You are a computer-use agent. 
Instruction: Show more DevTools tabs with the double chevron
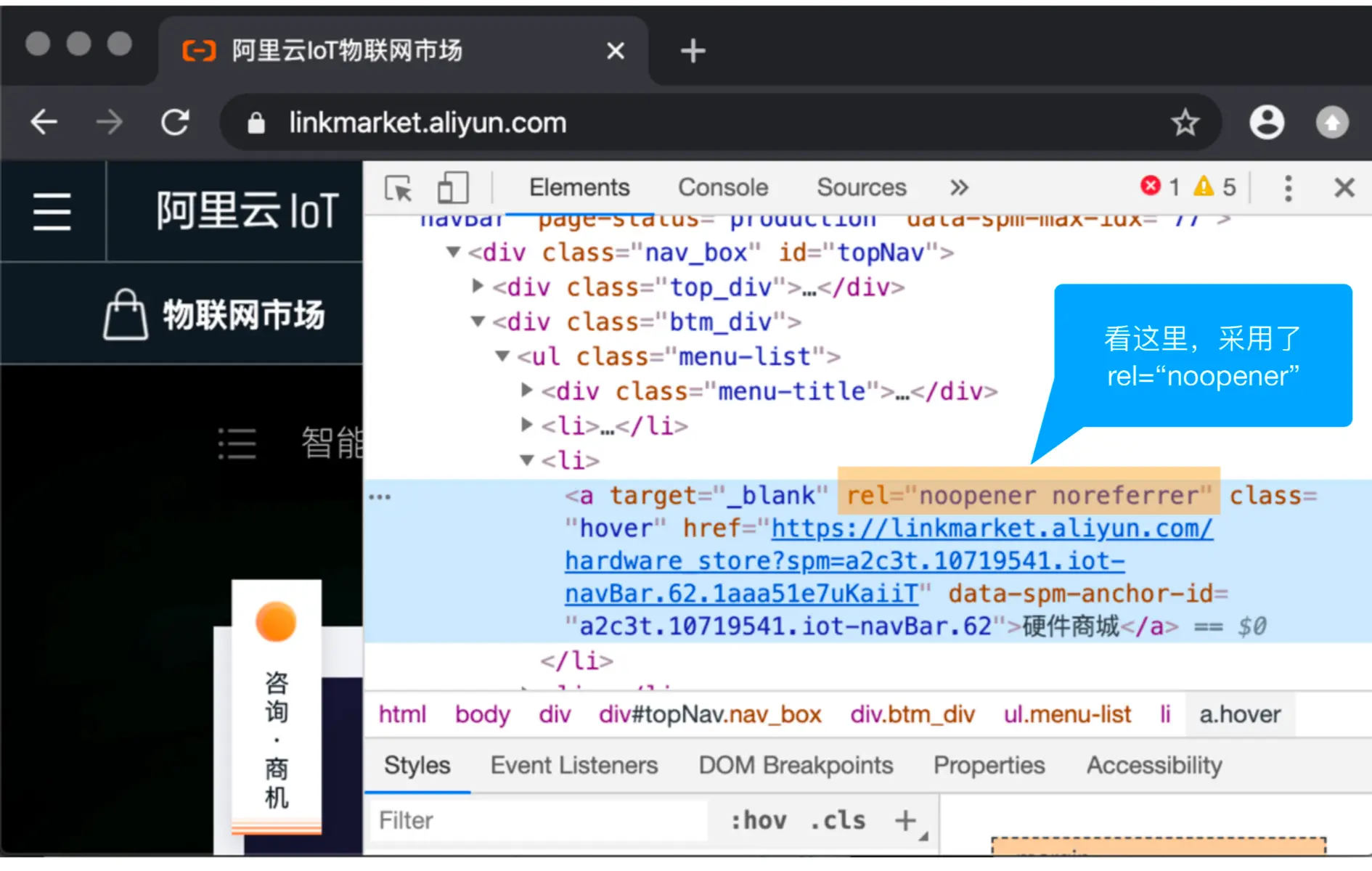tap(959, 187)
